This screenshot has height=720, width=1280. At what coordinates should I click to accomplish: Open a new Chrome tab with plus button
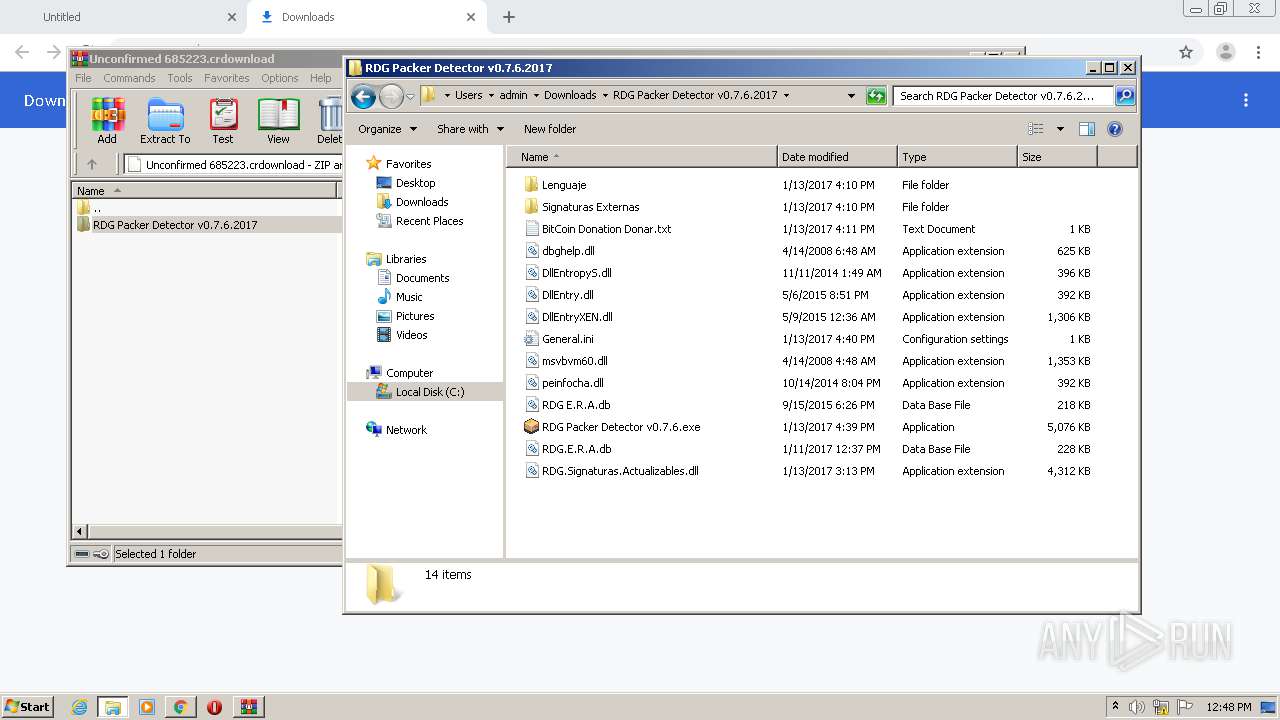click(509, 17)
